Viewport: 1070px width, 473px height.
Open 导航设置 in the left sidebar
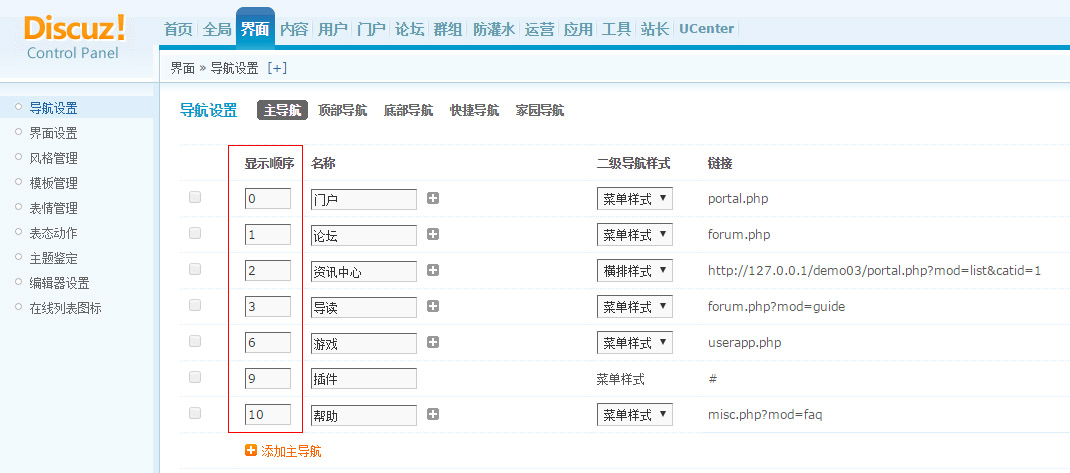click(x=53, y=108)
